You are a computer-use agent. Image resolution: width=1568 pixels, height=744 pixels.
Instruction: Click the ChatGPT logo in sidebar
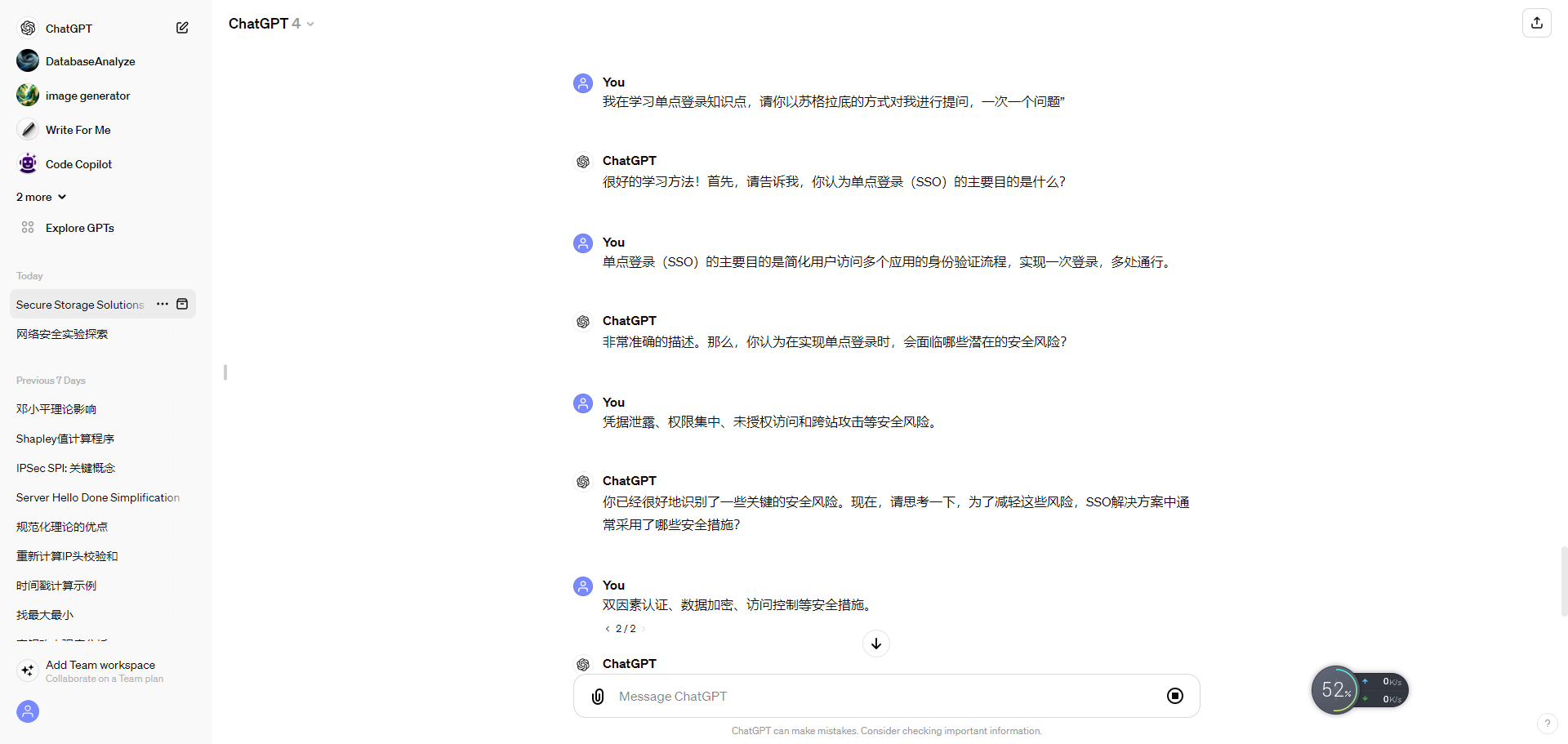click(x=28, y=28)
